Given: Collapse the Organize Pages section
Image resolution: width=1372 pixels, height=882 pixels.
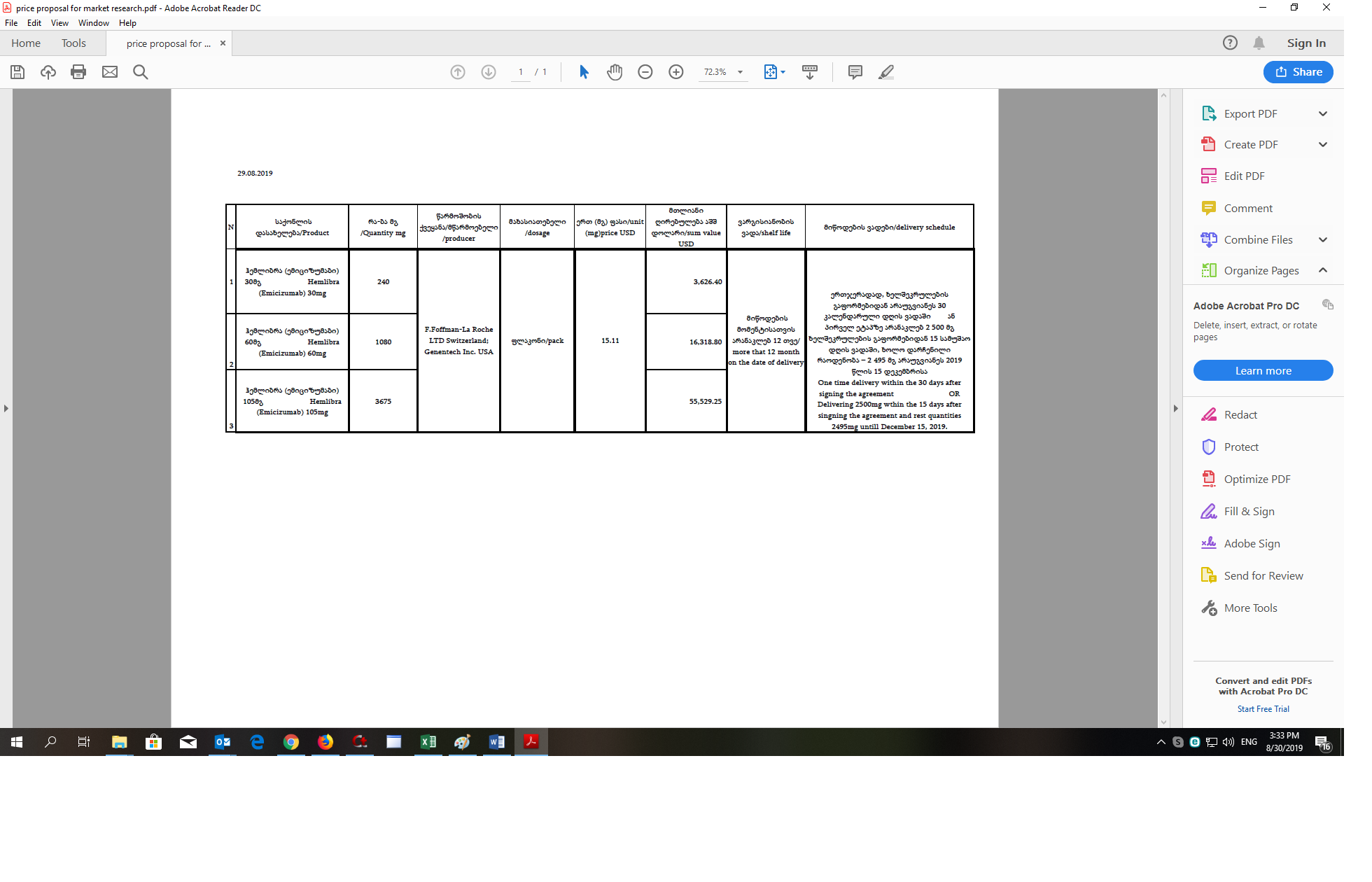Looking at the screenshot, I should (x=1322, y=270).
